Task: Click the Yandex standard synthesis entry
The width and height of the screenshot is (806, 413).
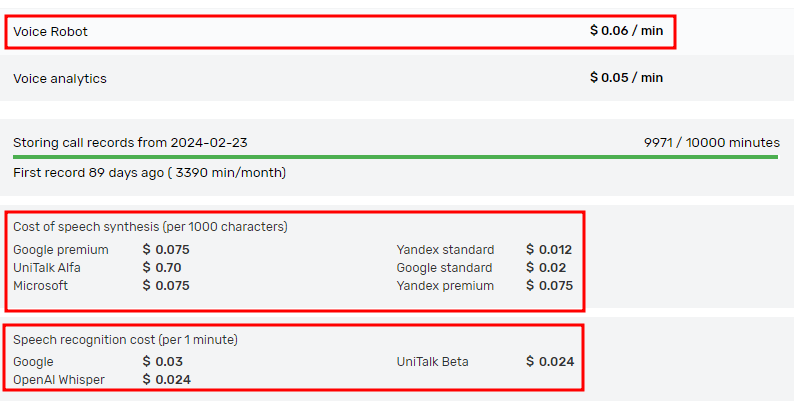Action: pyautogui.click(x=445, y=250)
